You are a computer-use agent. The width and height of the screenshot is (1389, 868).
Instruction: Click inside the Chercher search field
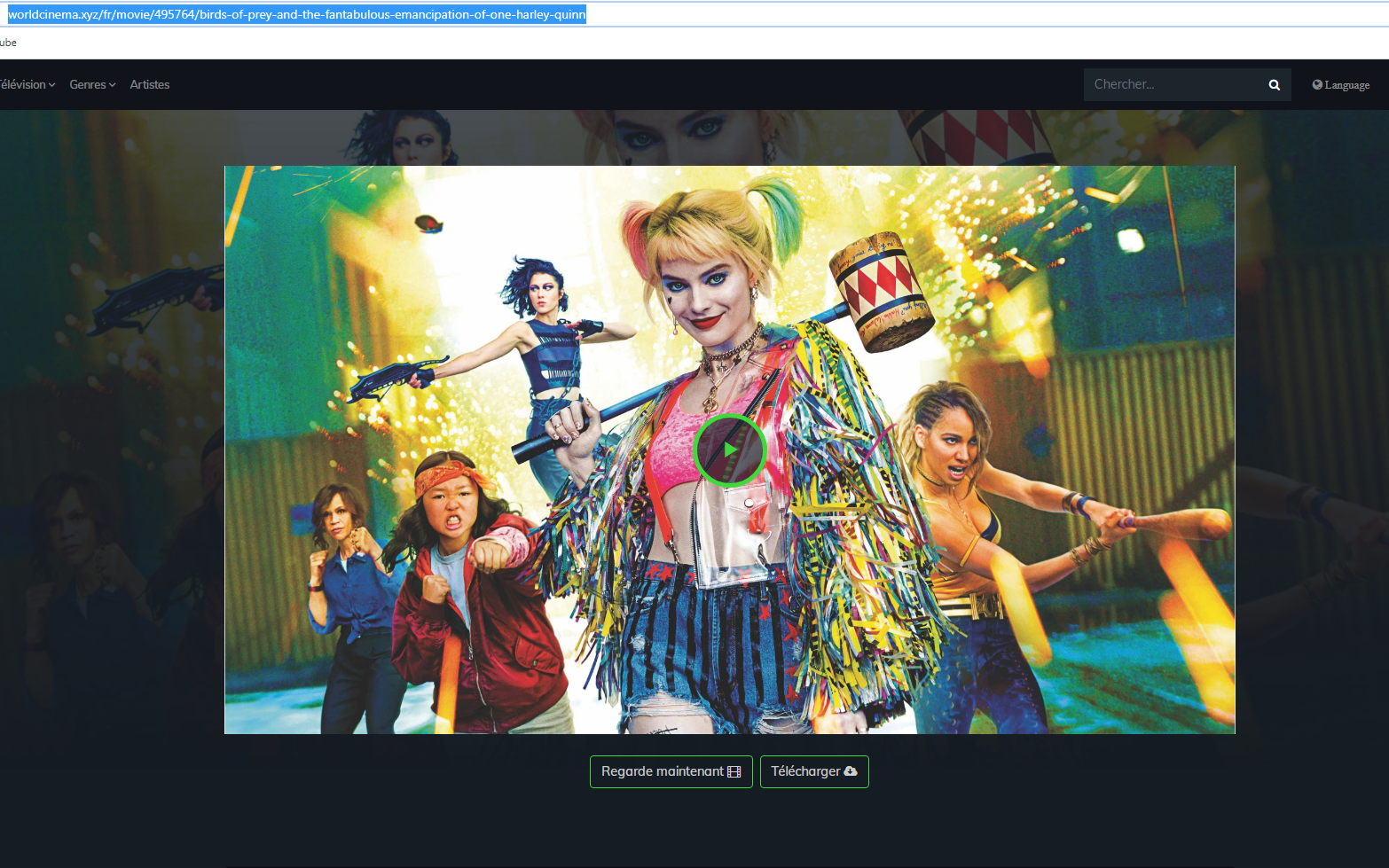(x=1171, y=84)
